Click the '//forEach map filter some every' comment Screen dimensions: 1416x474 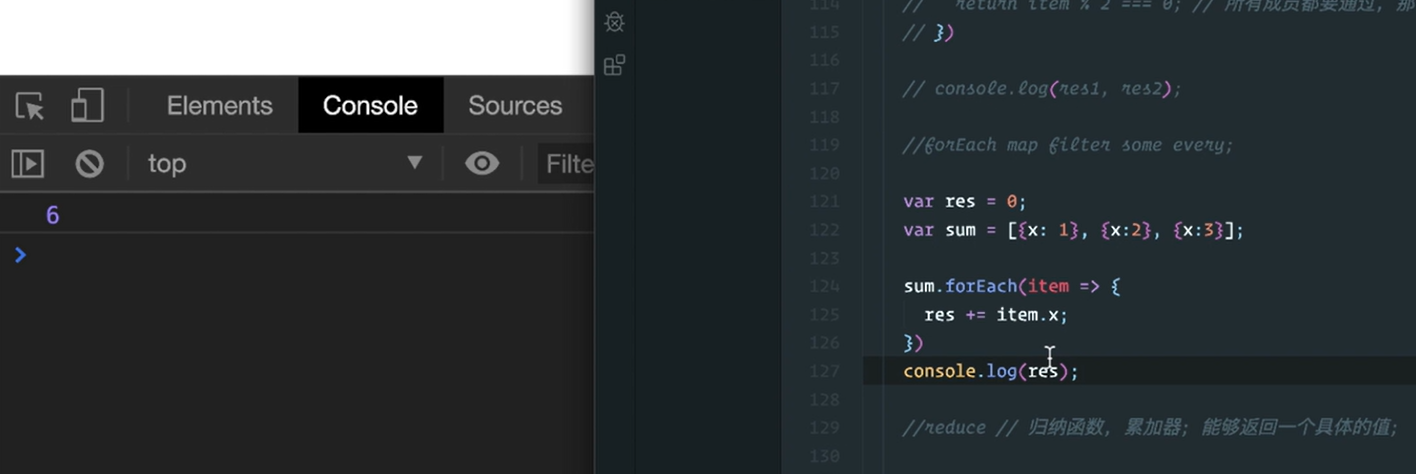pyautogui.click(x=1068, y=145)
